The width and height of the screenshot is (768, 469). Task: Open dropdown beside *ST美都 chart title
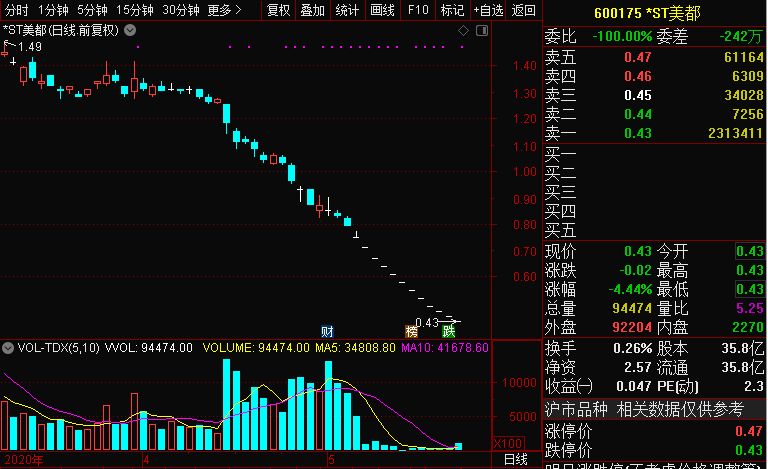pos(130,30)
